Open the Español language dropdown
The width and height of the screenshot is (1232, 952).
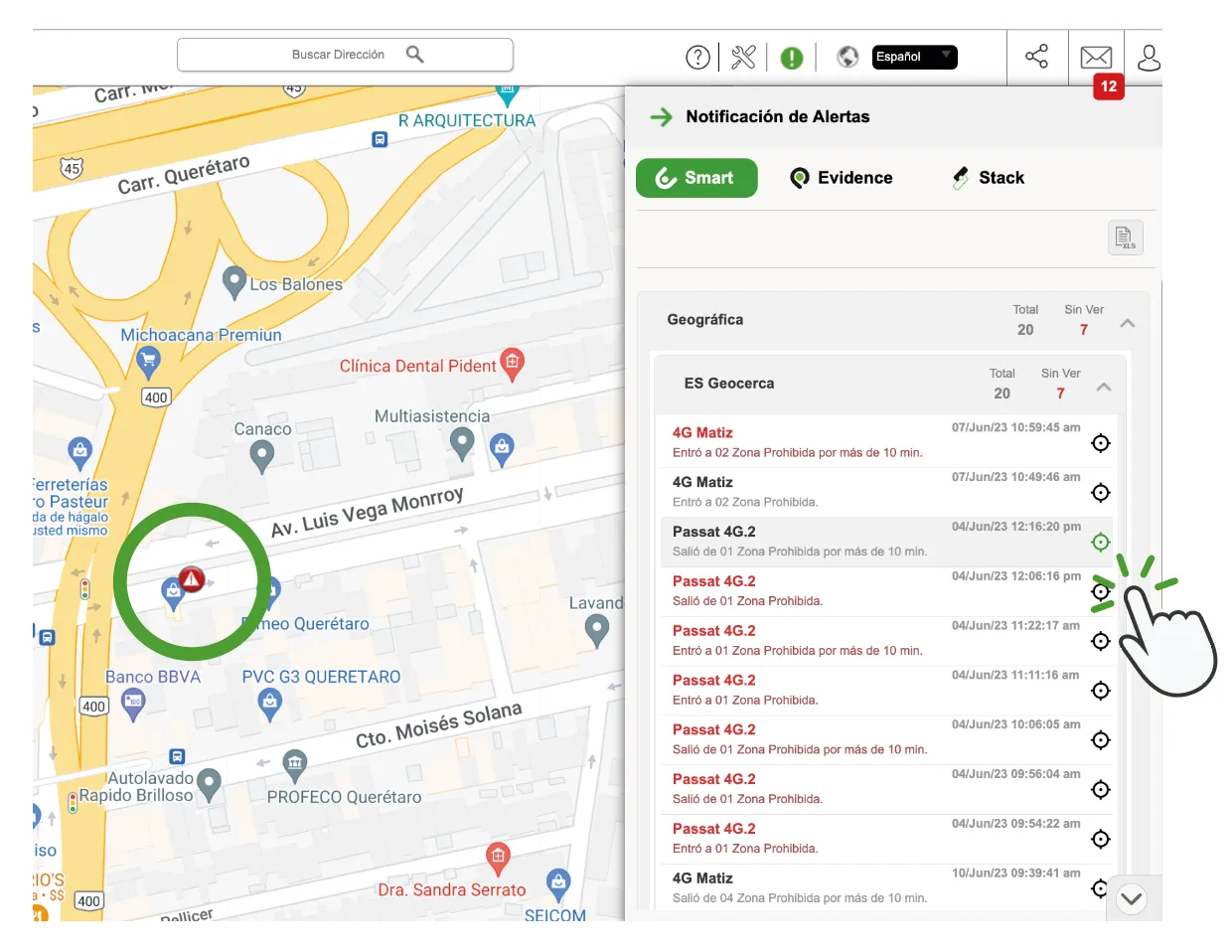click(x=914, y=57)
